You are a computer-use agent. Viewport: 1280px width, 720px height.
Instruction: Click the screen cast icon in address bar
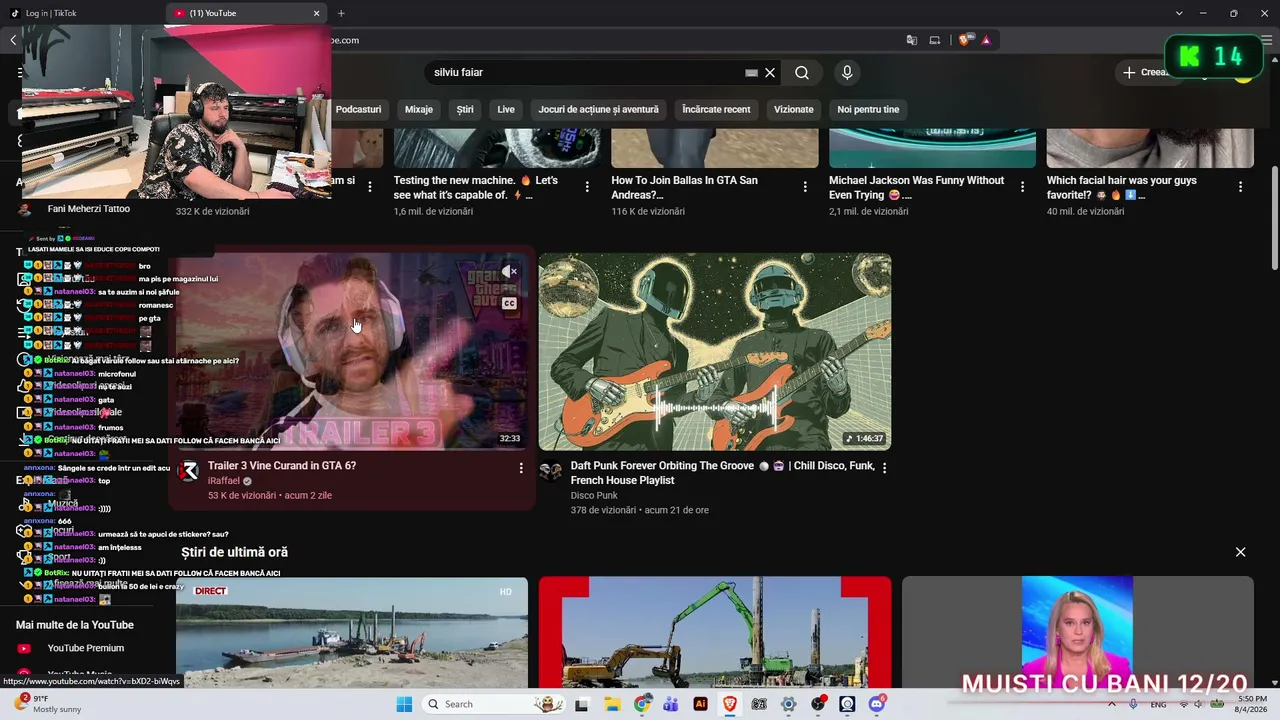tap(935, 40)
